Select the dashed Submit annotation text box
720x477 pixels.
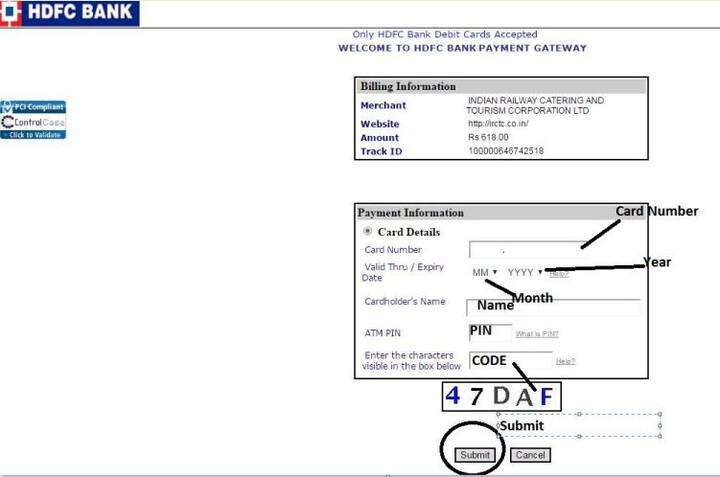point(579,425)
